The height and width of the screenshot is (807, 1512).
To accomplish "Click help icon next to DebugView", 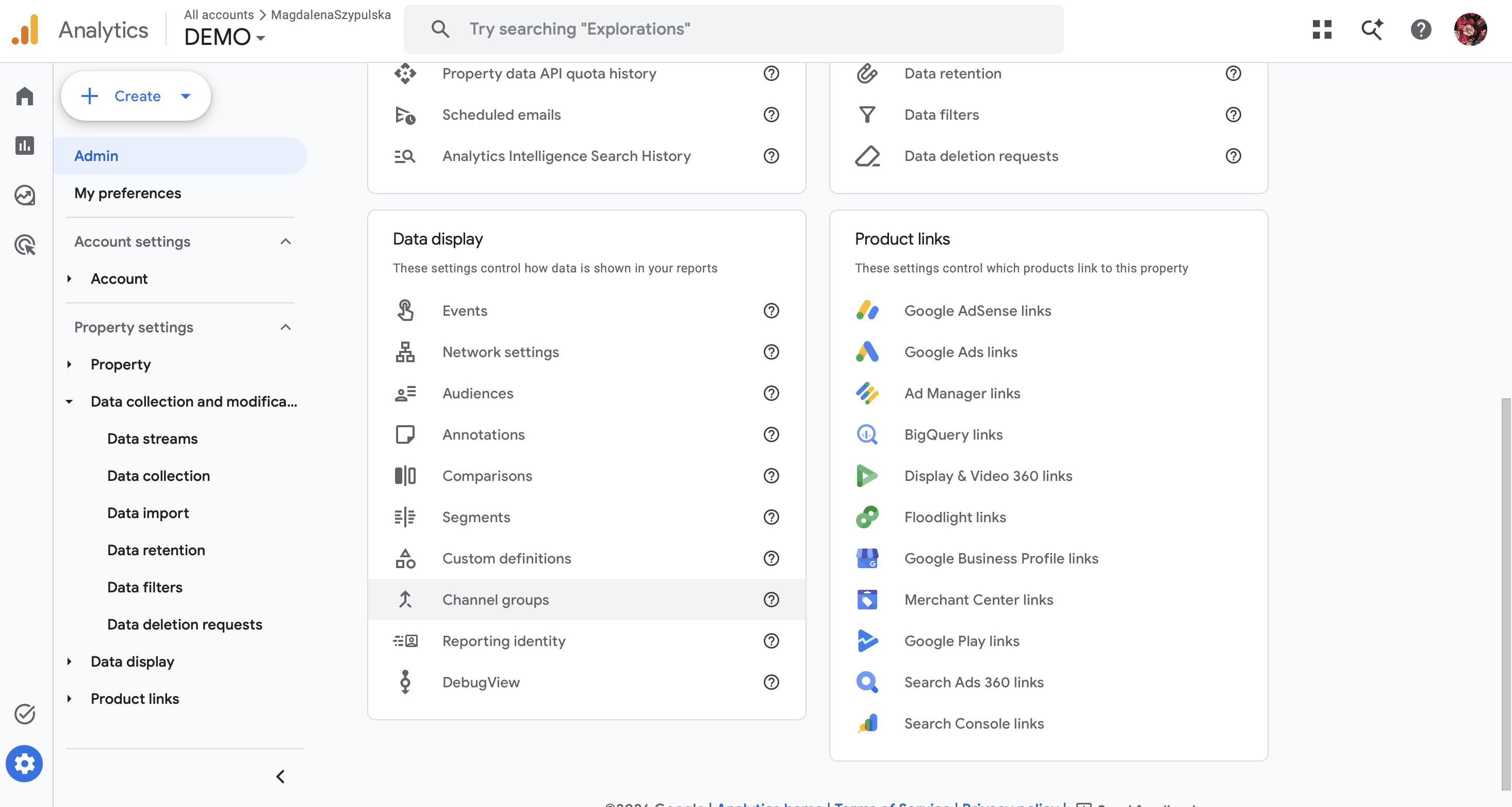I will tap(771, 682).
